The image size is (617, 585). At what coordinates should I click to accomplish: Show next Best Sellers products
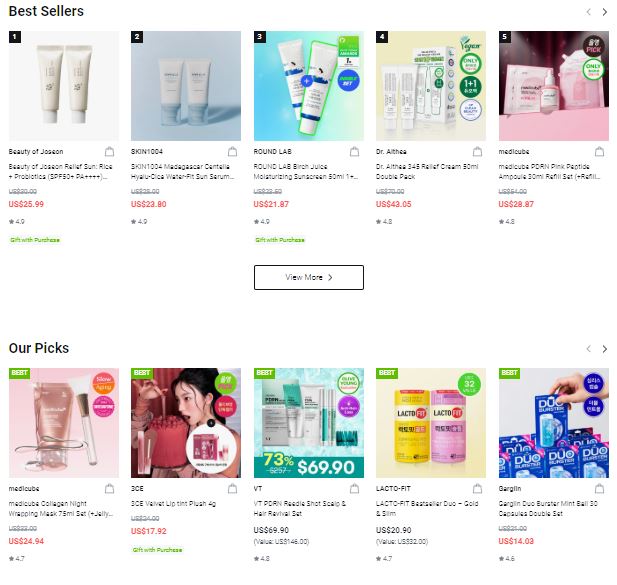pyautogui.click(x=604, y=12)
